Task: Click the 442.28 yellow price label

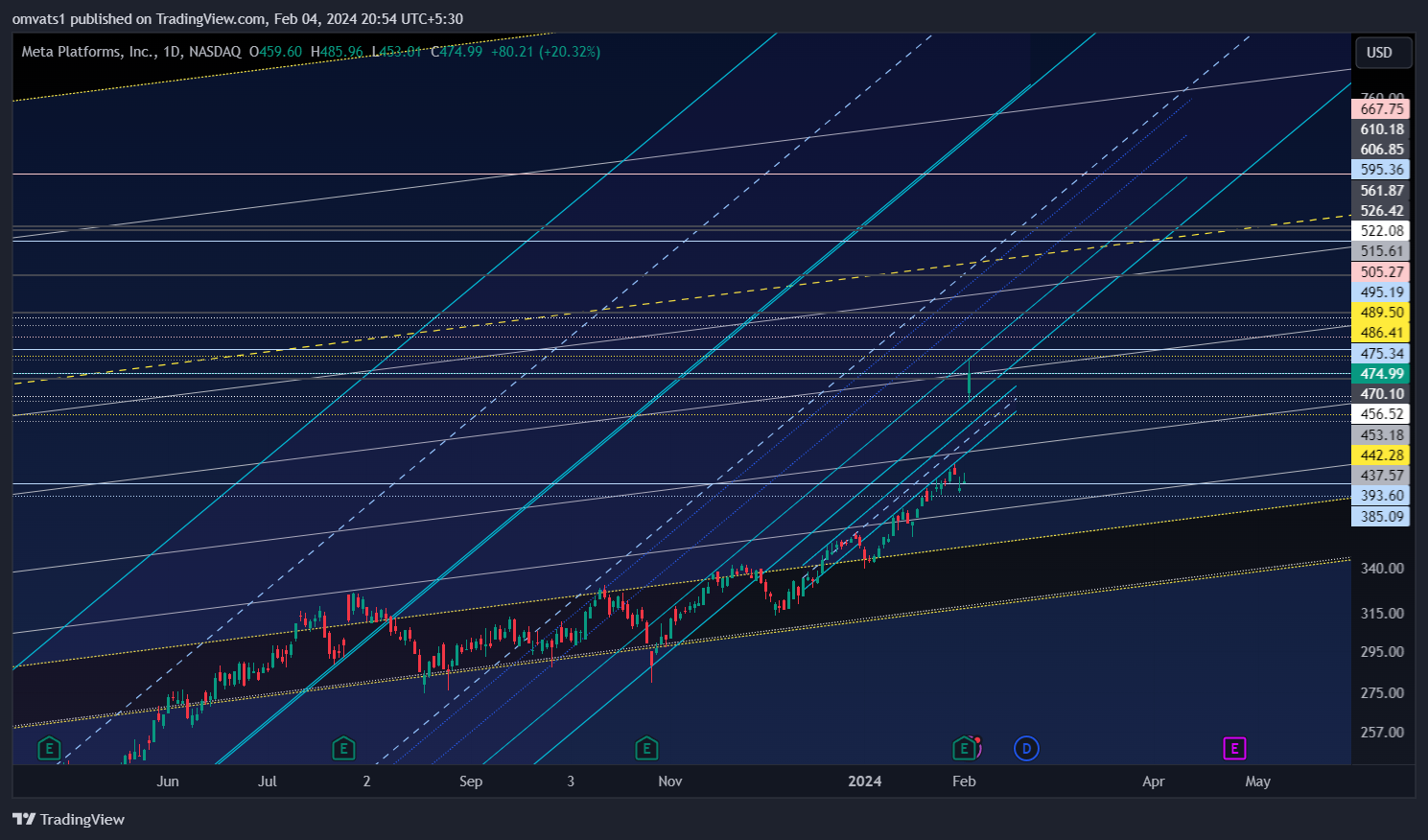Action: coord(1381,455)
